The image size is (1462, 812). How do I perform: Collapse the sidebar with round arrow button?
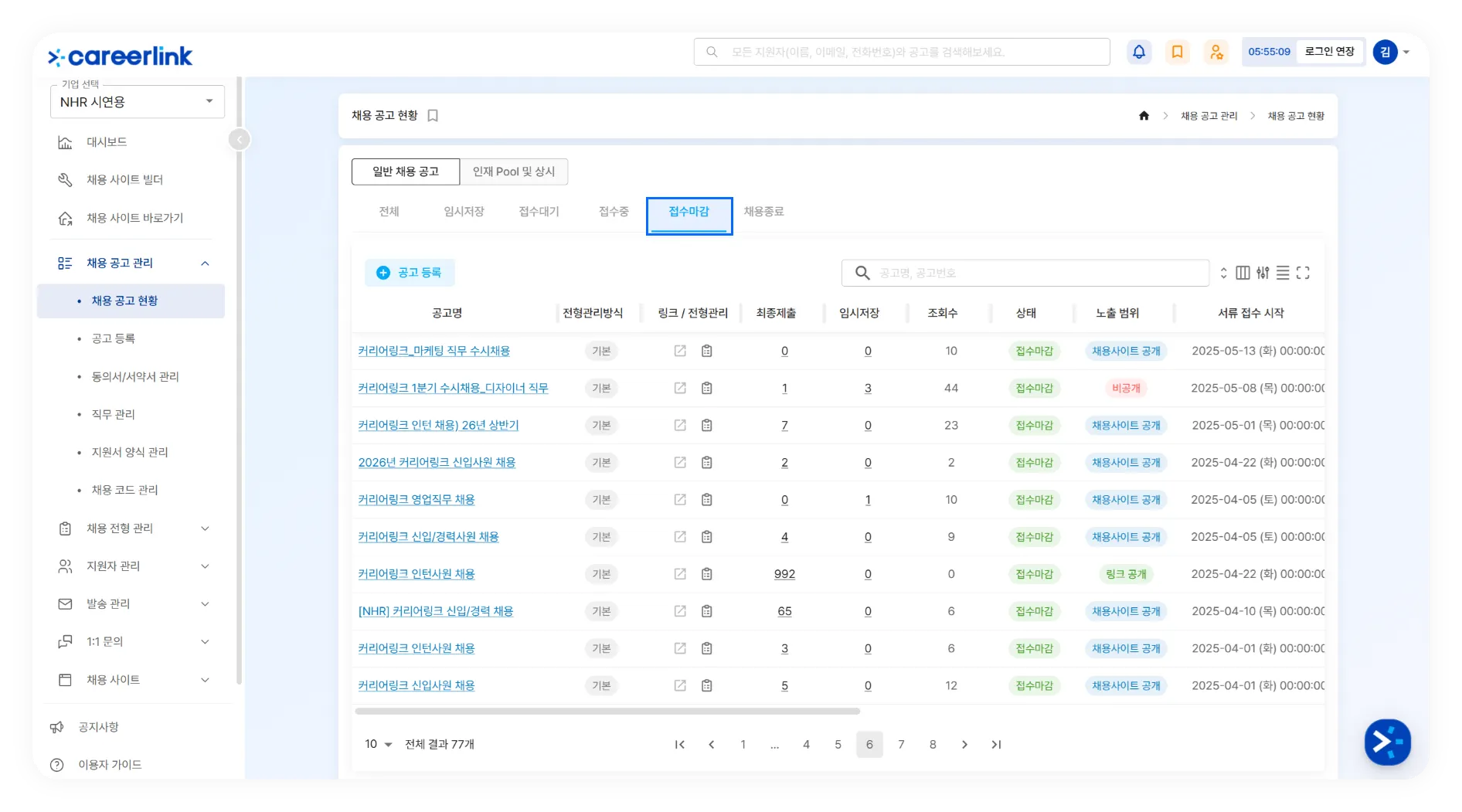point(240,140)
